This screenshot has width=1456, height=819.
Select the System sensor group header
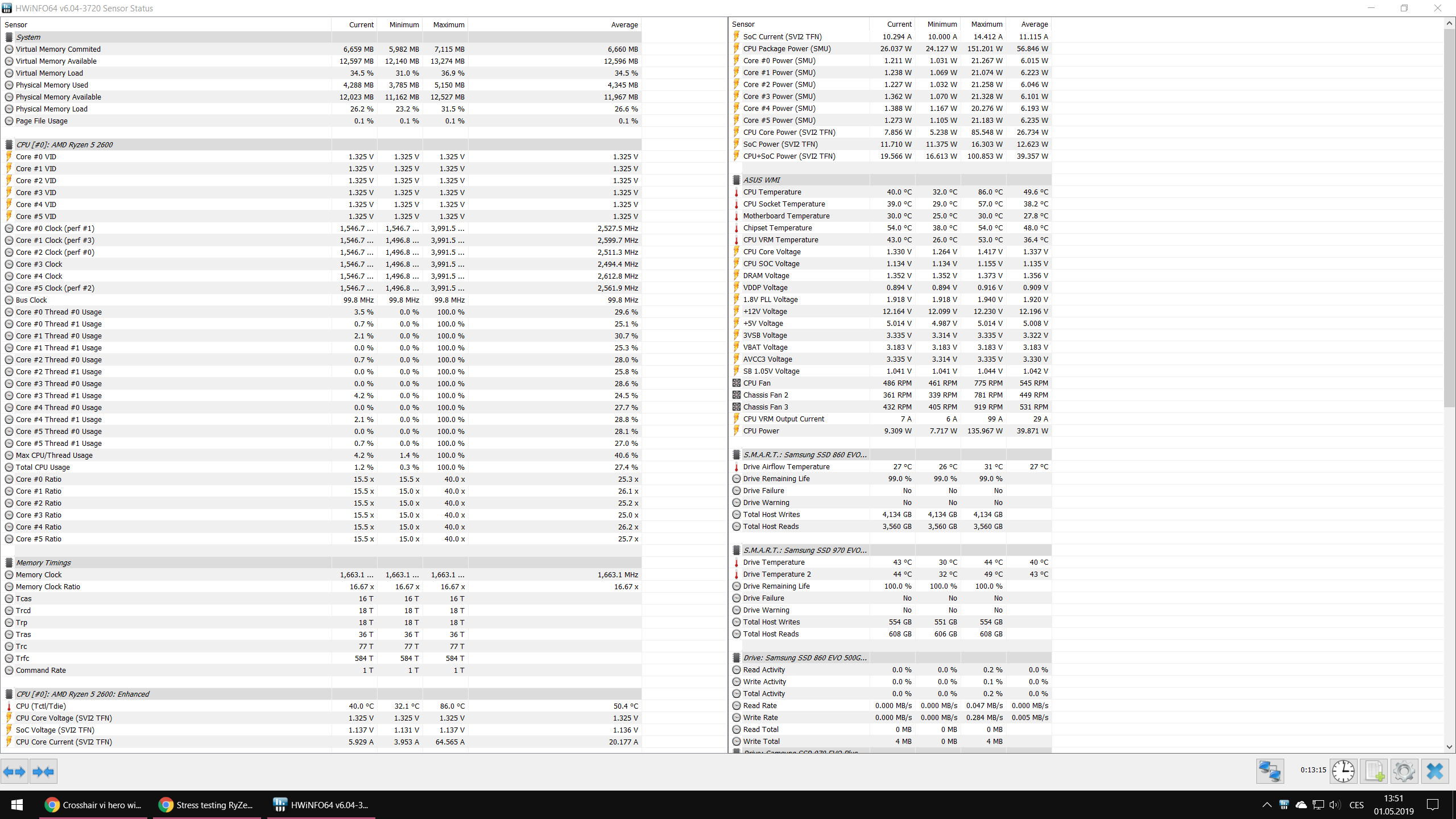pos(28,37)
